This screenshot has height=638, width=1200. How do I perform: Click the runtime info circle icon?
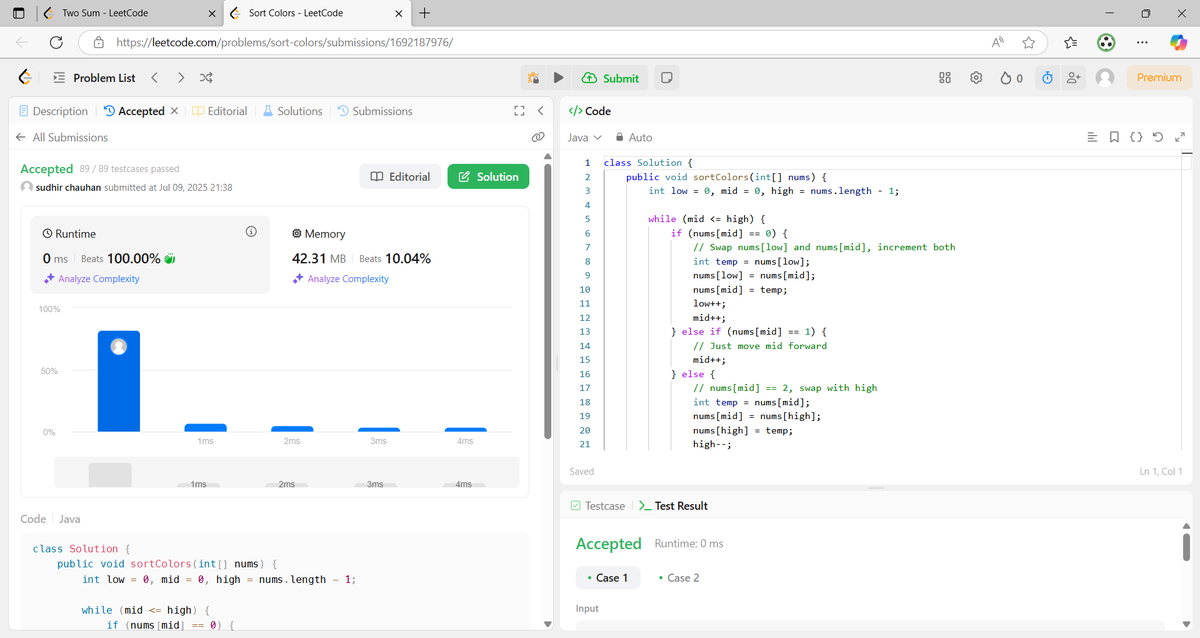coord(251,232)
